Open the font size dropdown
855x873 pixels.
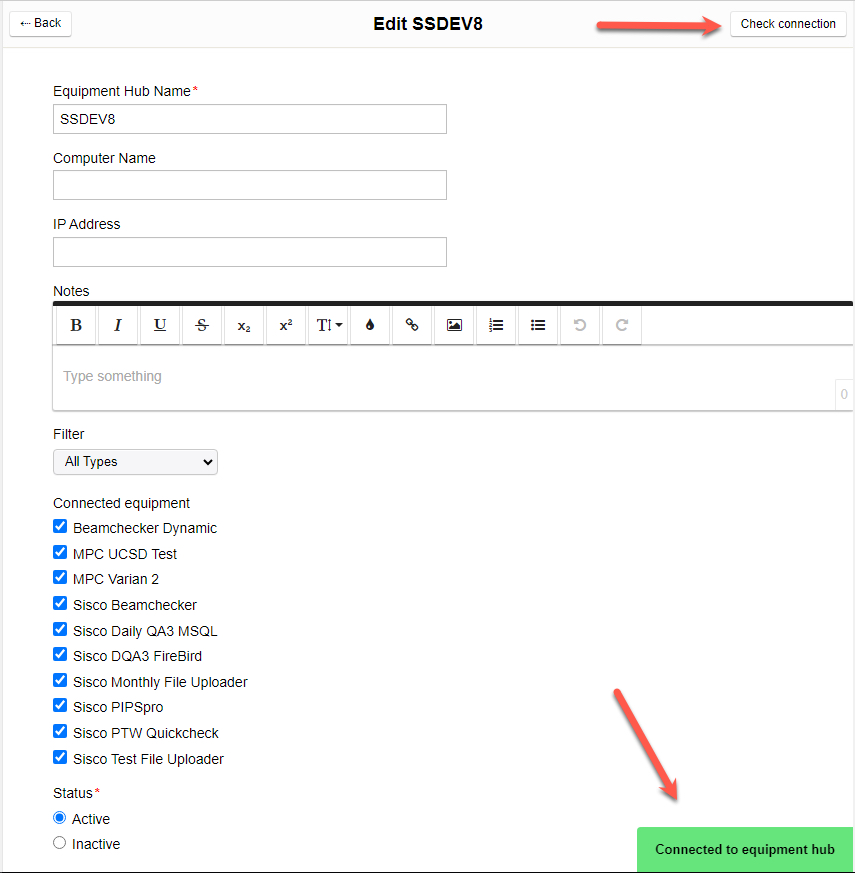(x=328, y=325)
